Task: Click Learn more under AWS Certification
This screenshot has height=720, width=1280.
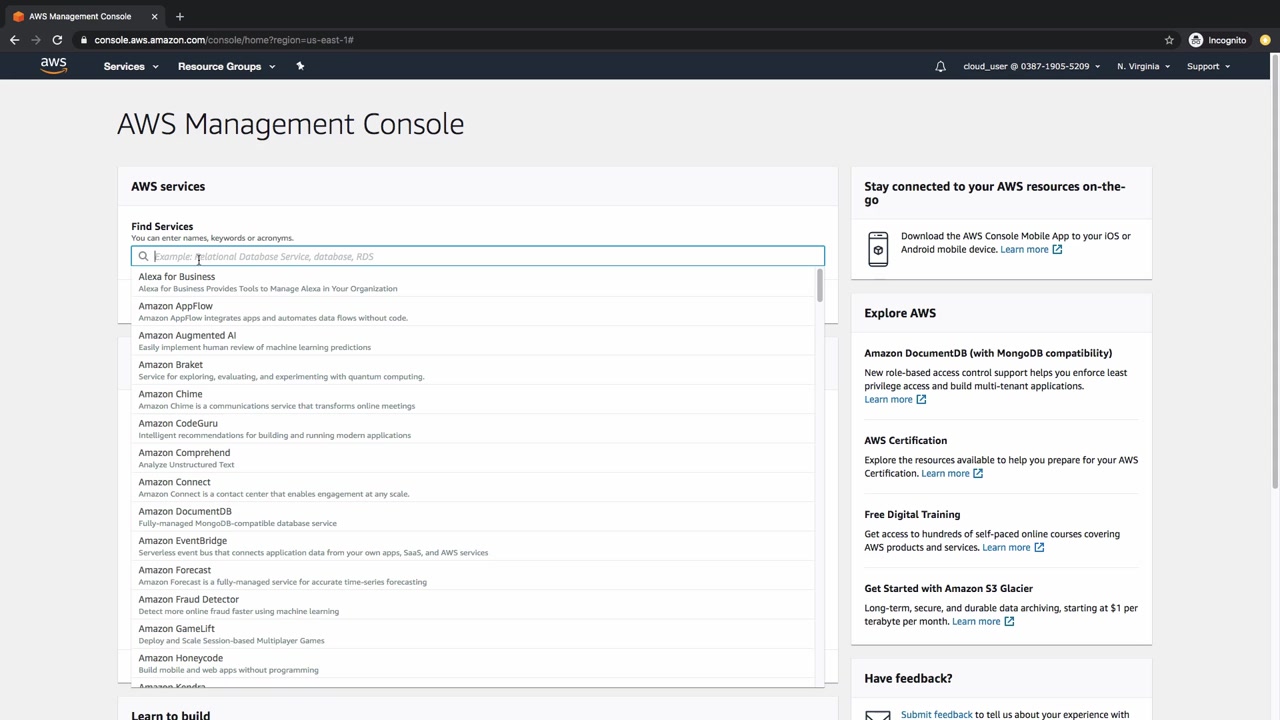Action: click(x=945, y=473)
